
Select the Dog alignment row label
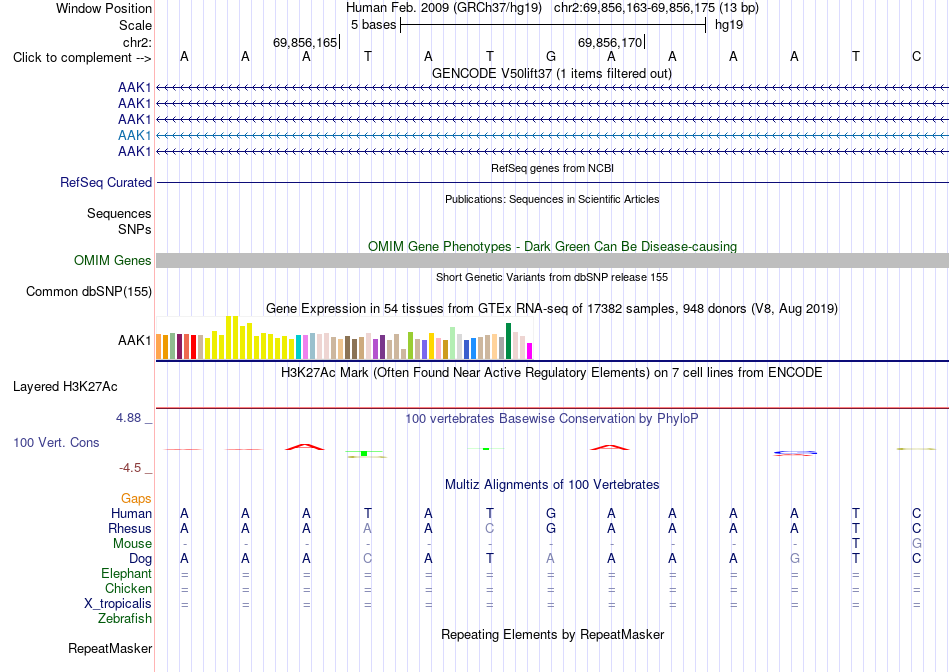pos(140,559)
